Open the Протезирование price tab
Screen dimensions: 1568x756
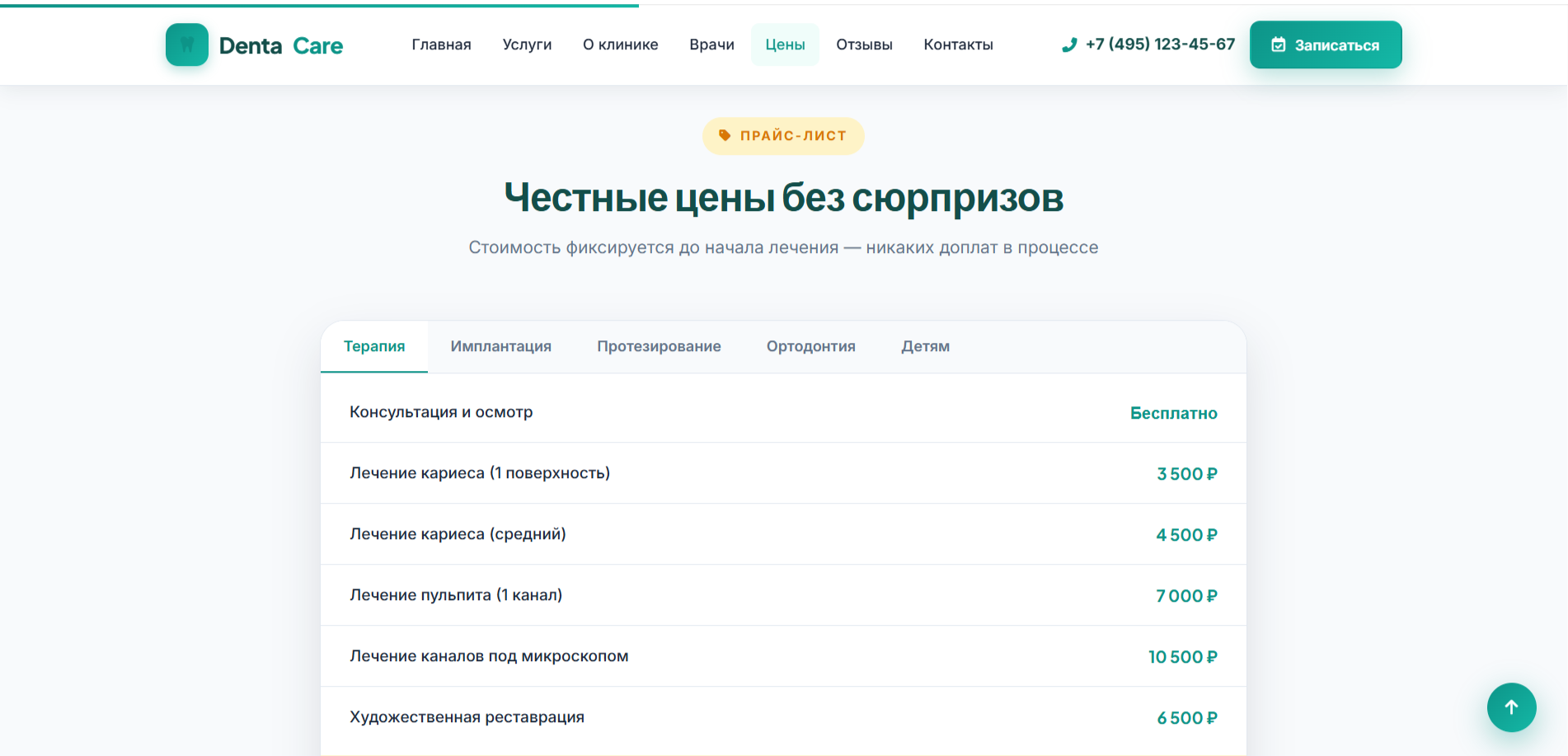(659, 346)
